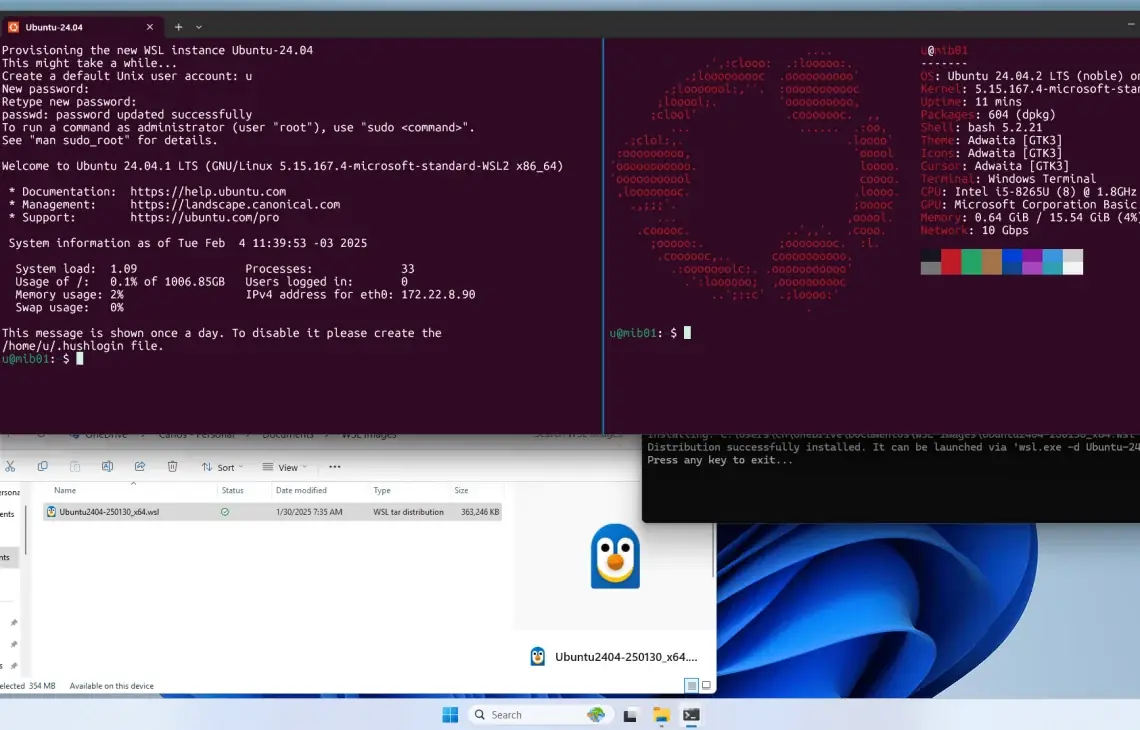The image size is (1140, 730).
Task: Click the Cut scissors icon in File Explorer
Action: [10, 467]
